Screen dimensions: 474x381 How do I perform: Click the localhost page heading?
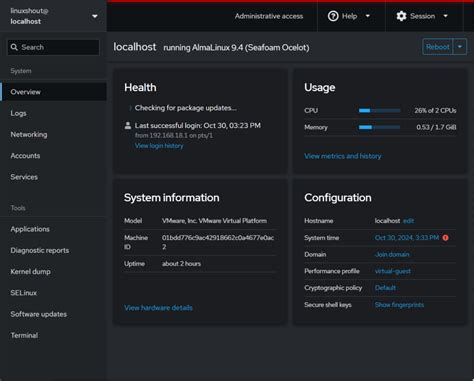tap(135, 47)
